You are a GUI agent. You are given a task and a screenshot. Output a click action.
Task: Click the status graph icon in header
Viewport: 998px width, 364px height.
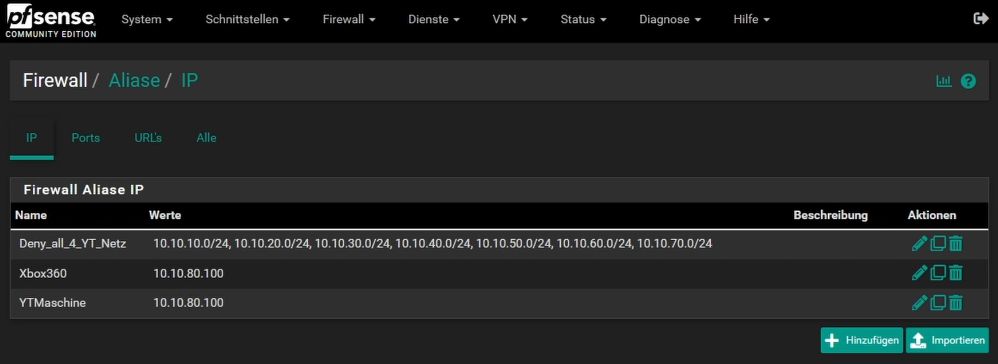point(943,81)
